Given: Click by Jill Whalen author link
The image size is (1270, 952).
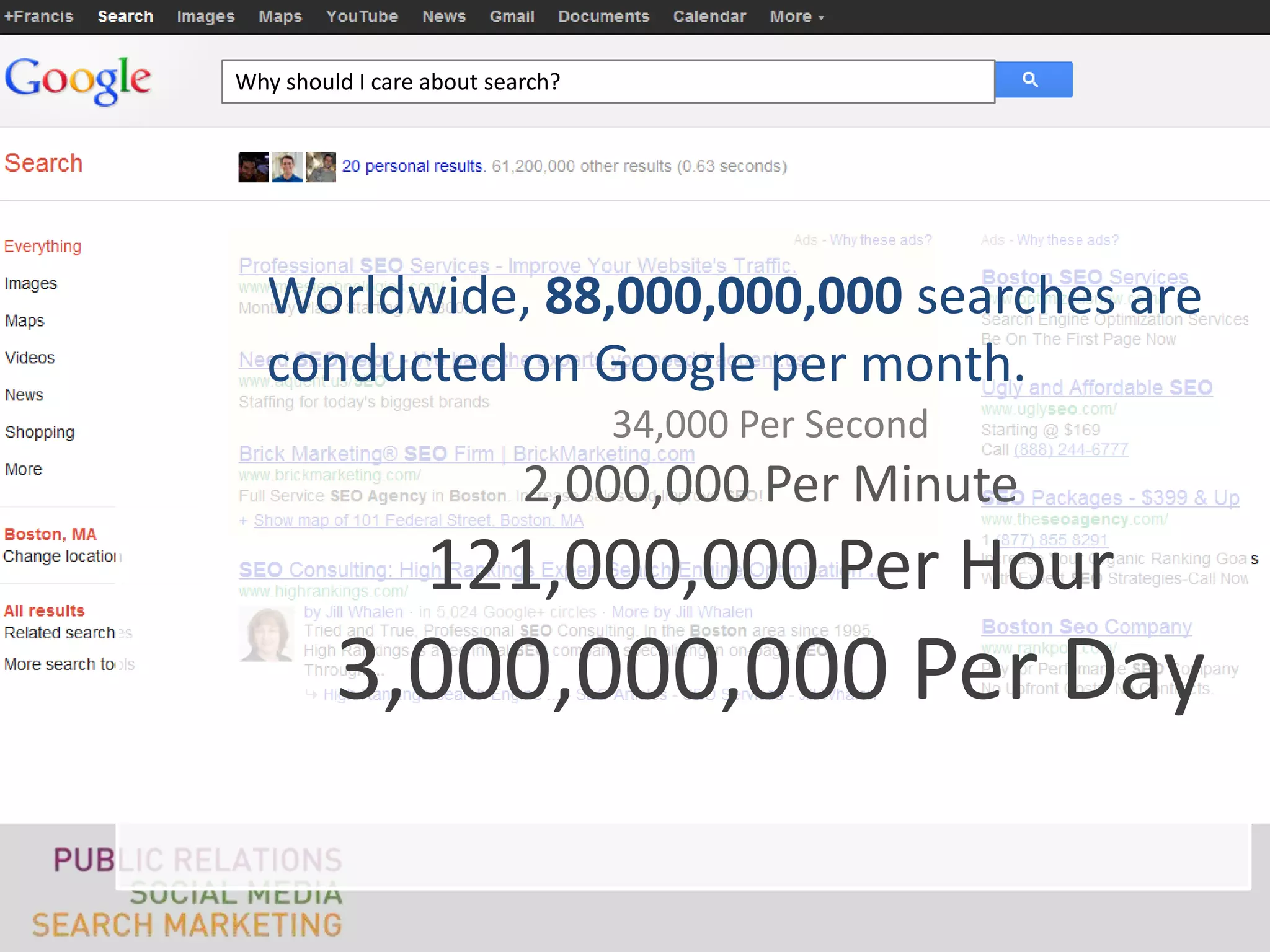Looking at the screenshot, I should click(x=353, y=612).
